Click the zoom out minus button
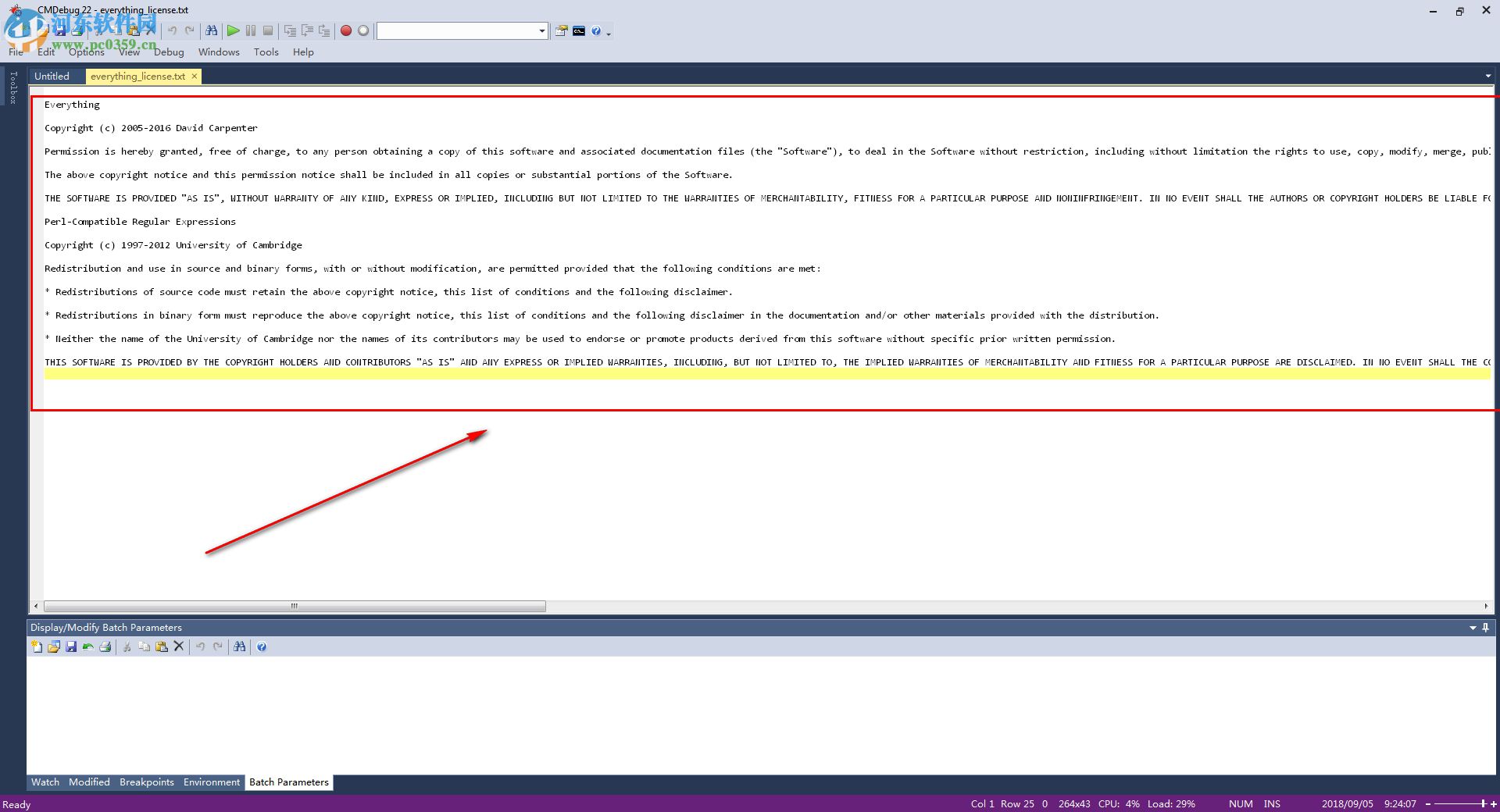Screen dimensions: 1500x812 pyautogui.click(x=1428, y=804)
